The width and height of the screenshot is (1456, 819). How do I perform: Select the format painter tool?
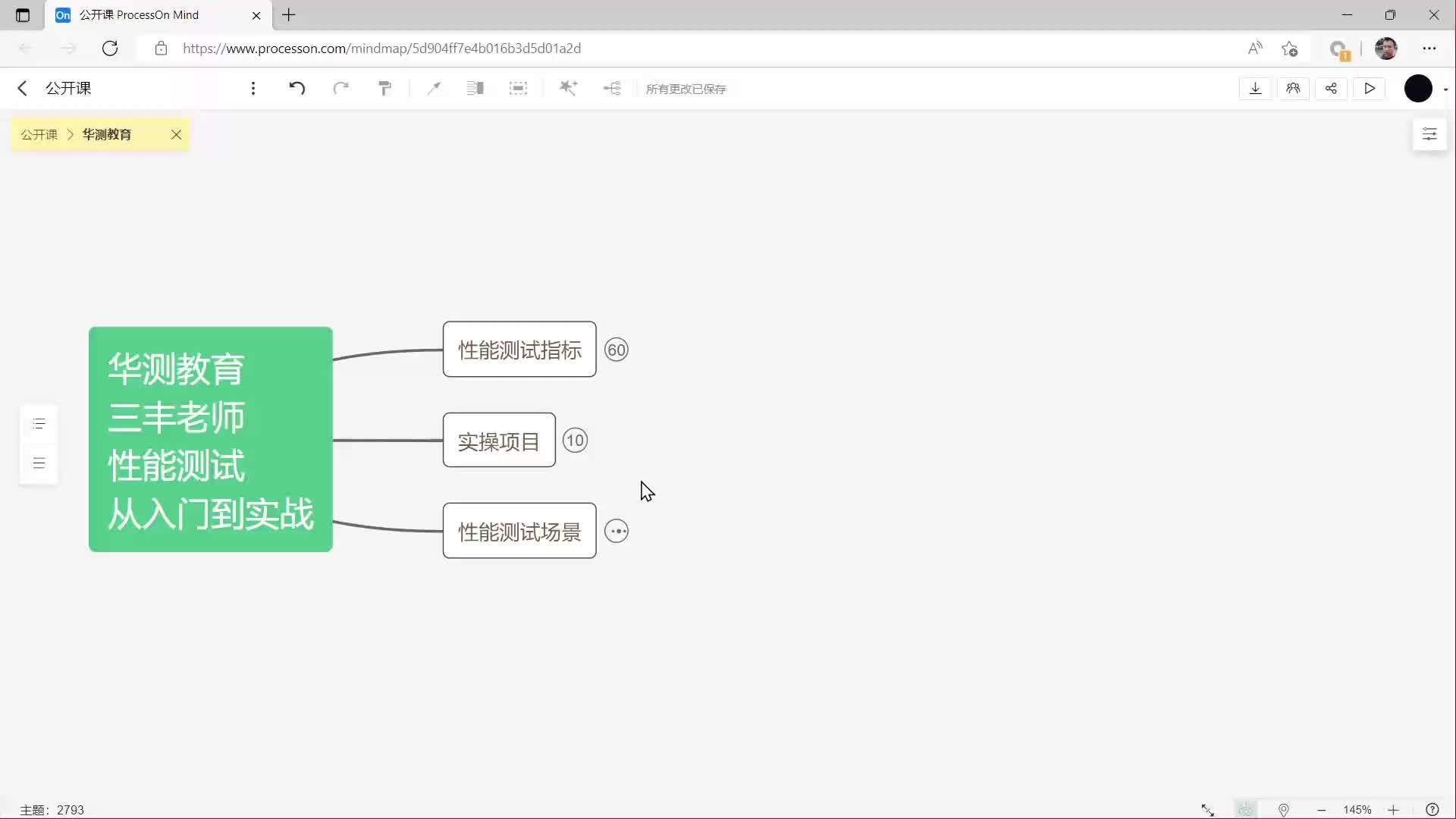tap(385, 89)
